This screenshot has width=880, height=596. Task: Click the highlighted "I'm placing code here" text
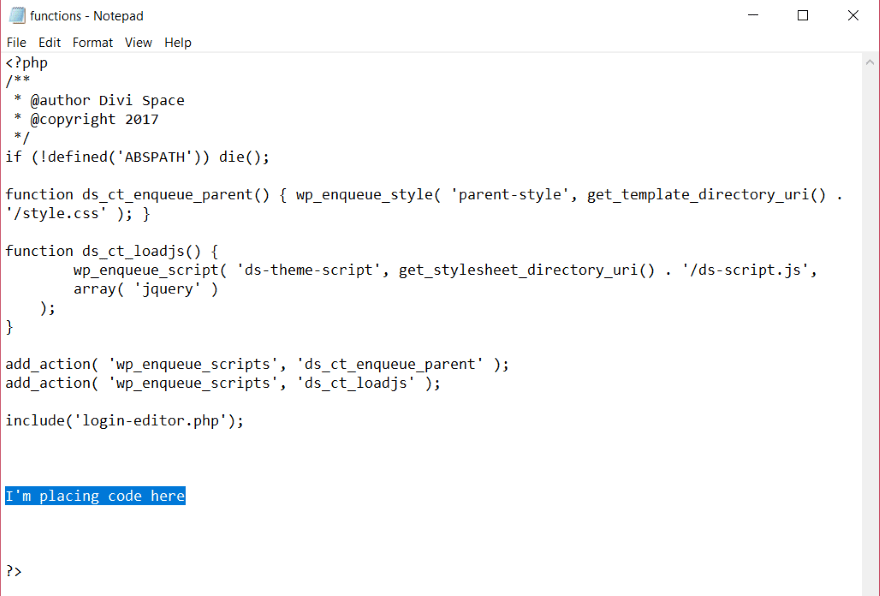(x=95, y=496)
